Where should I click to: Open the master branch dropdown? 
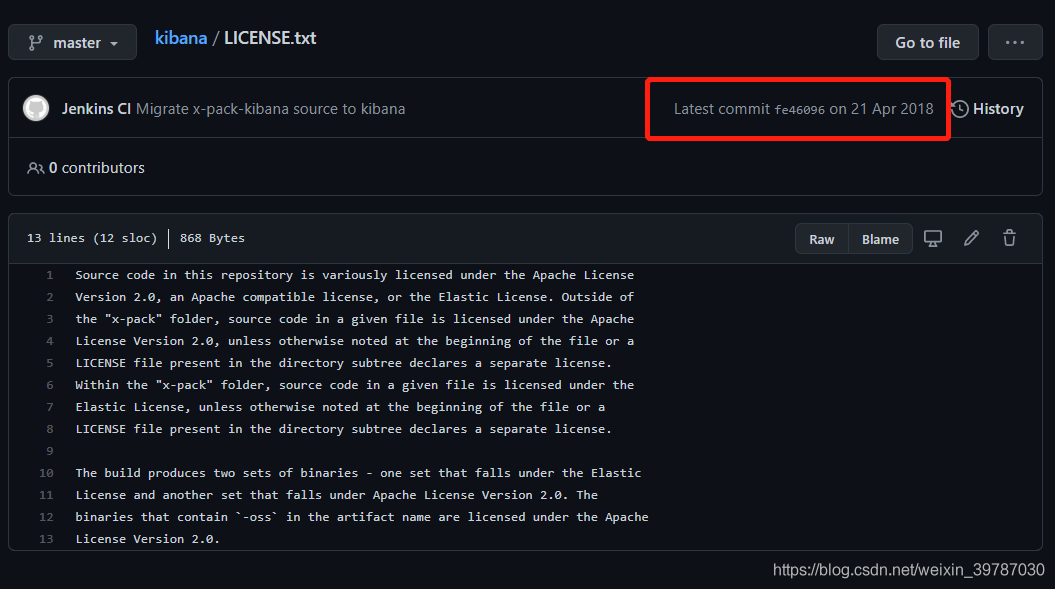(x=73, y=42)
